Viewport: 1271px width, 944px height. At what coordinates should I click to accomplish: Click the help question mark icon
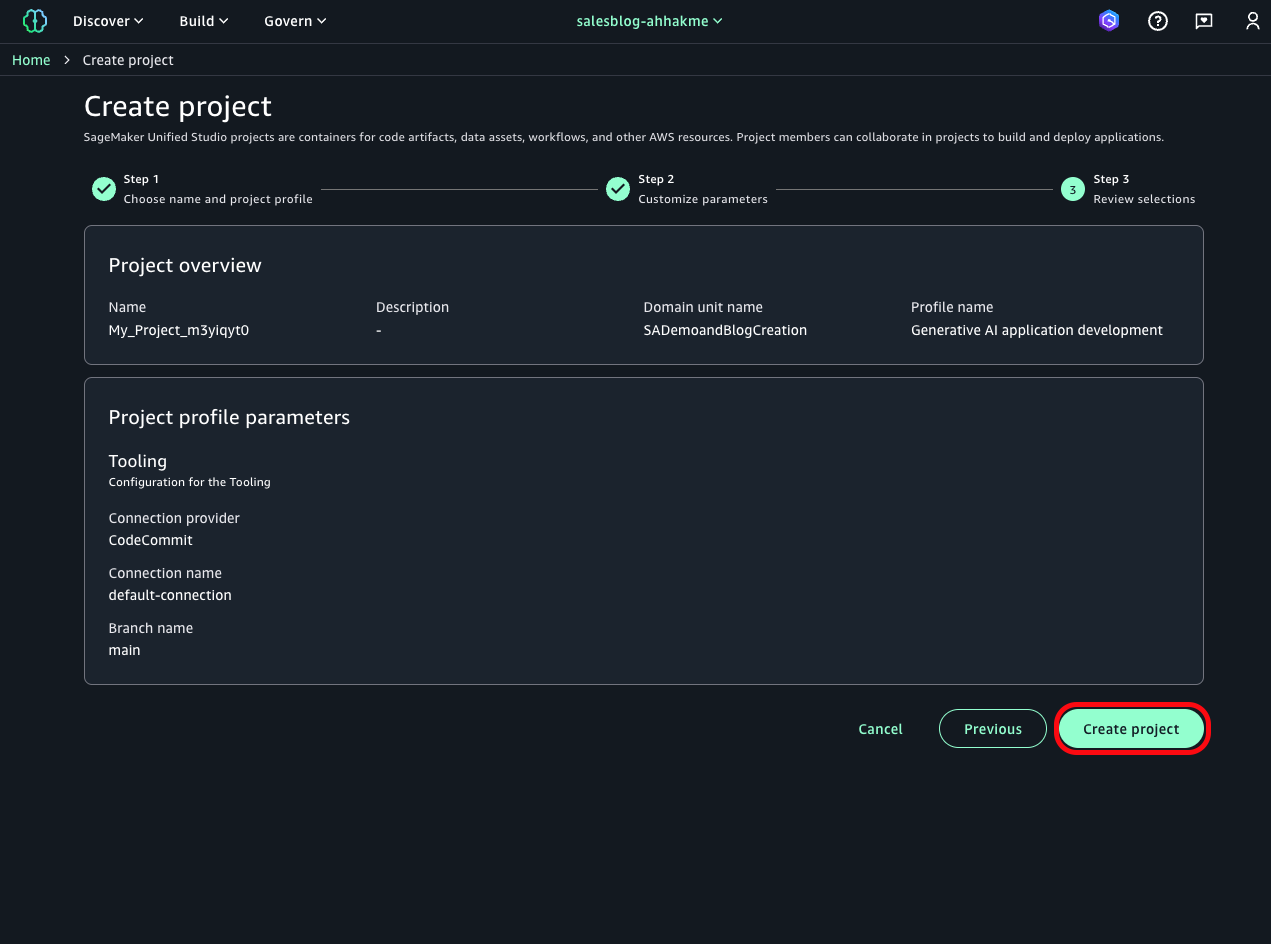[1158, 20]
